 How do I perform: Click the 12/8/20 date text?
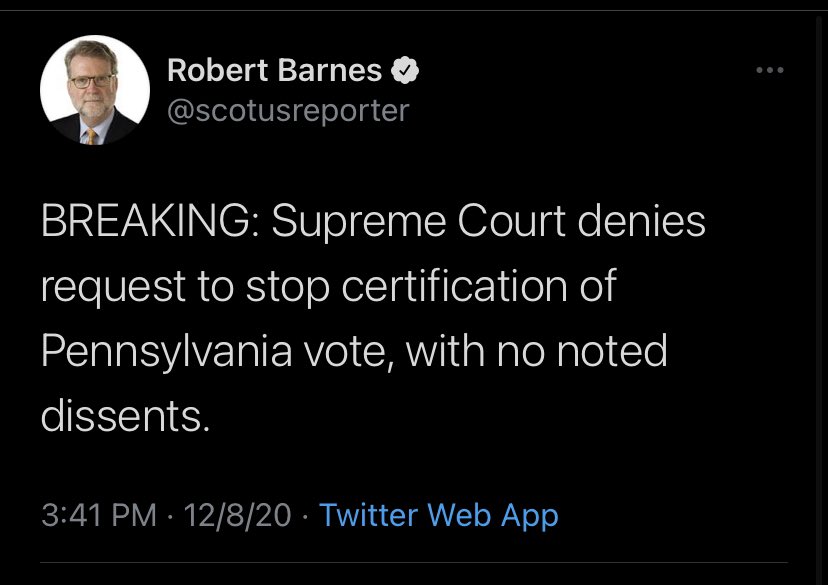237,515
